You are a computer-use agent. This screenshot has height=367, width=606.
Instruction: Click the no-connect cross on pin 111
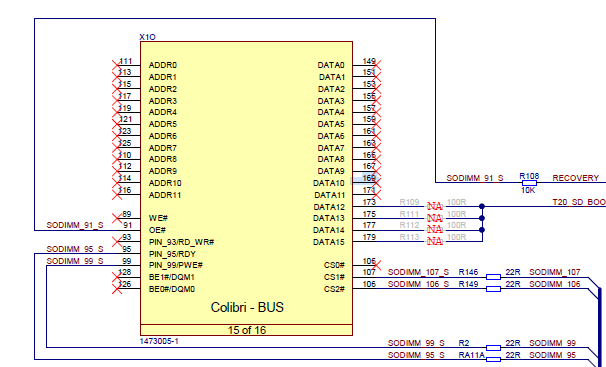pos(117,65)
